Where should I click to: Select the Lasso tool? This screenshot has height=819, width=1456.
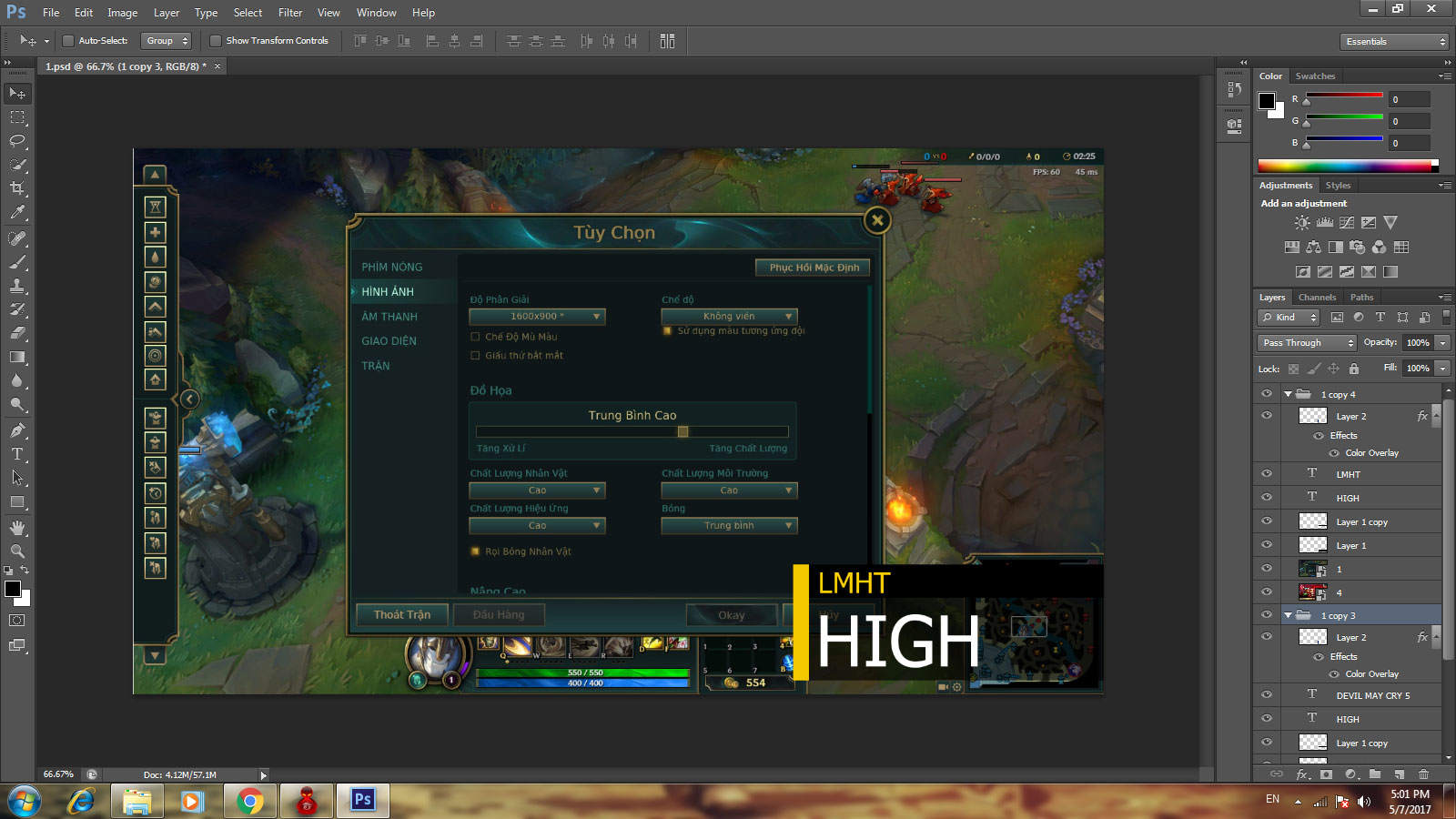pos(17,141)
